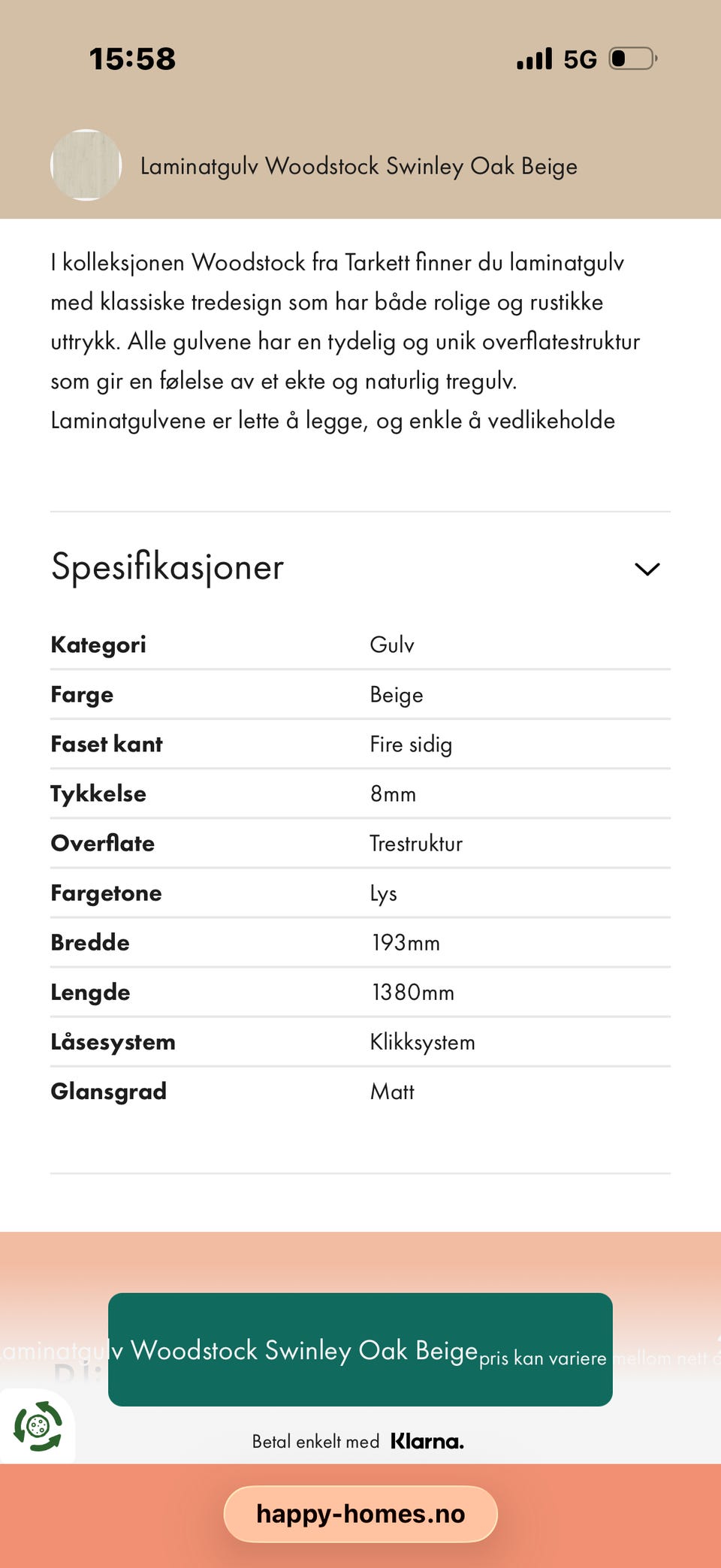Image resolution: width=721 pixels, height=1568 pixels.
Task: Tap the Tykkelse 8mm specification row
Action: coord(360,793)
